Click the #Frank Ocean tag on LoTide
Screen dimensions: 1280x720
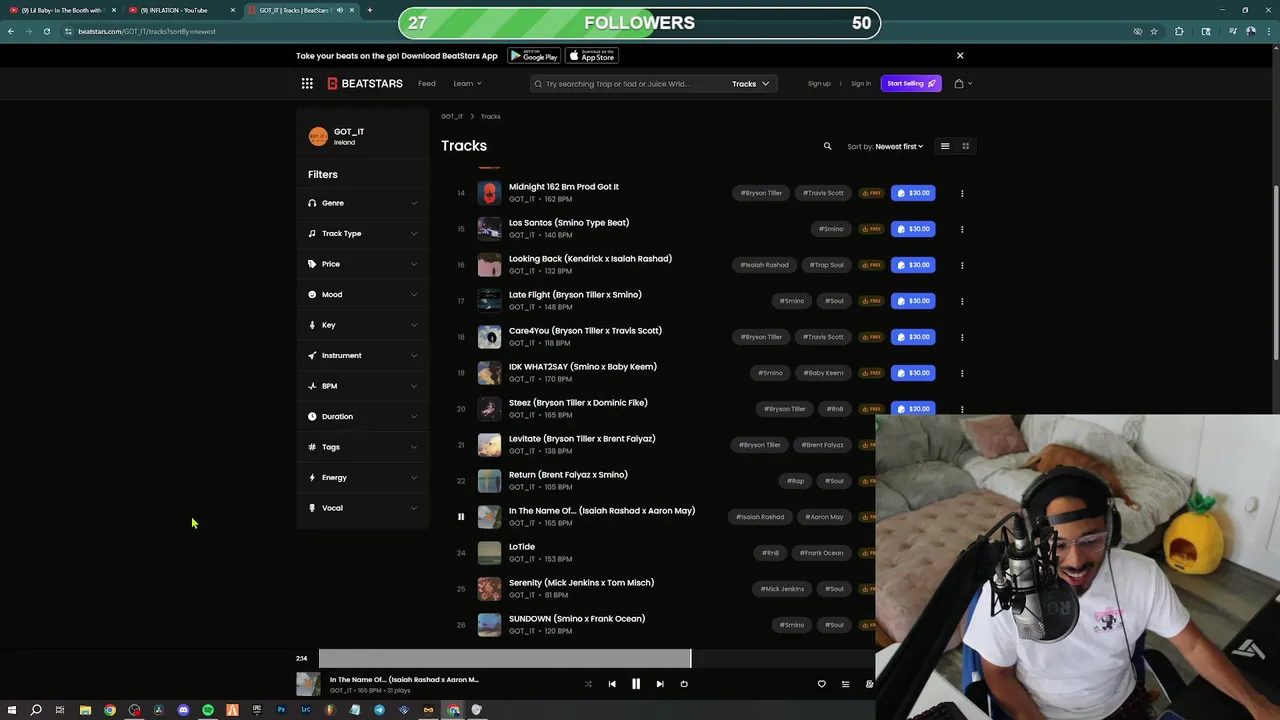coord(821,553)
